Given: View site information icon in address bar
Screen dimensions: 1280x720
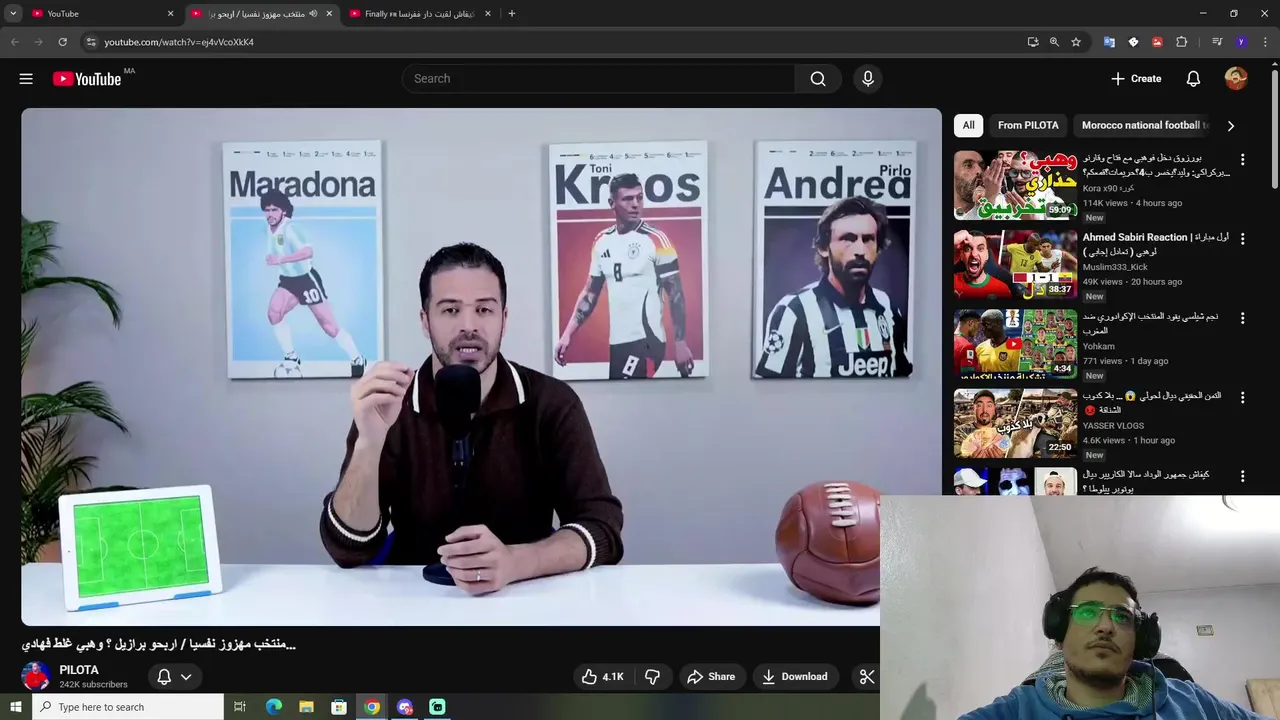Looking at the screenshot, I should point(90,42).
